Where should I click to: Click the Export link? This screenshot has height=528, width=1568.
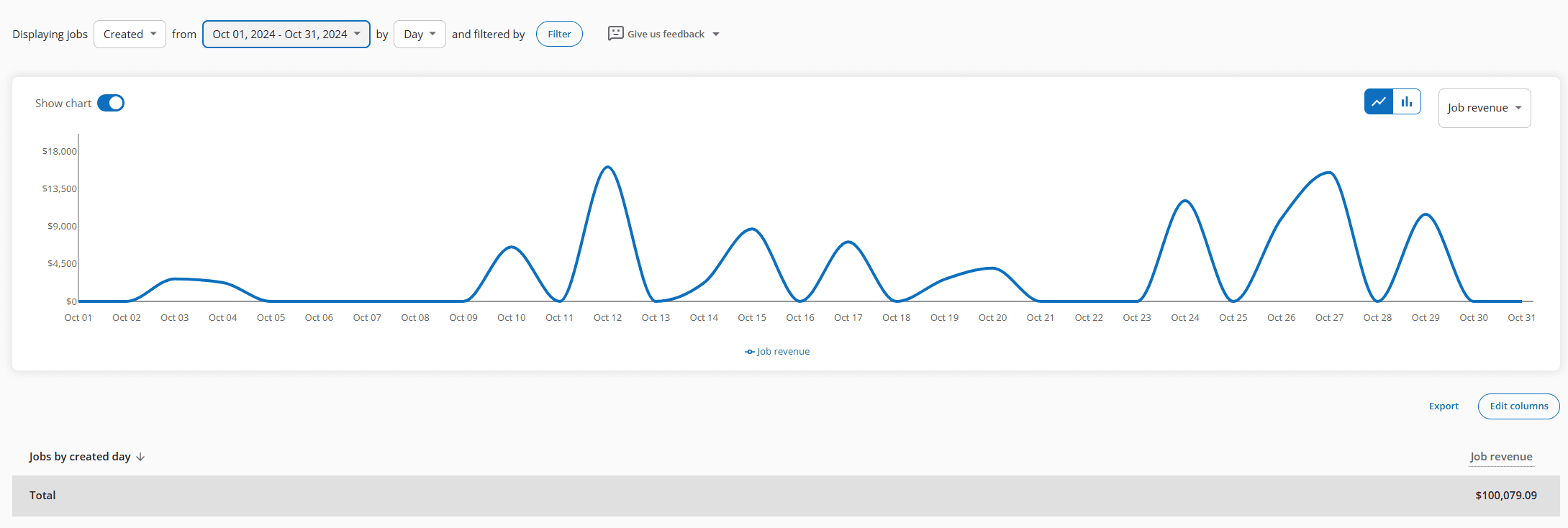pyautogui.click(x=1444, y=406)
